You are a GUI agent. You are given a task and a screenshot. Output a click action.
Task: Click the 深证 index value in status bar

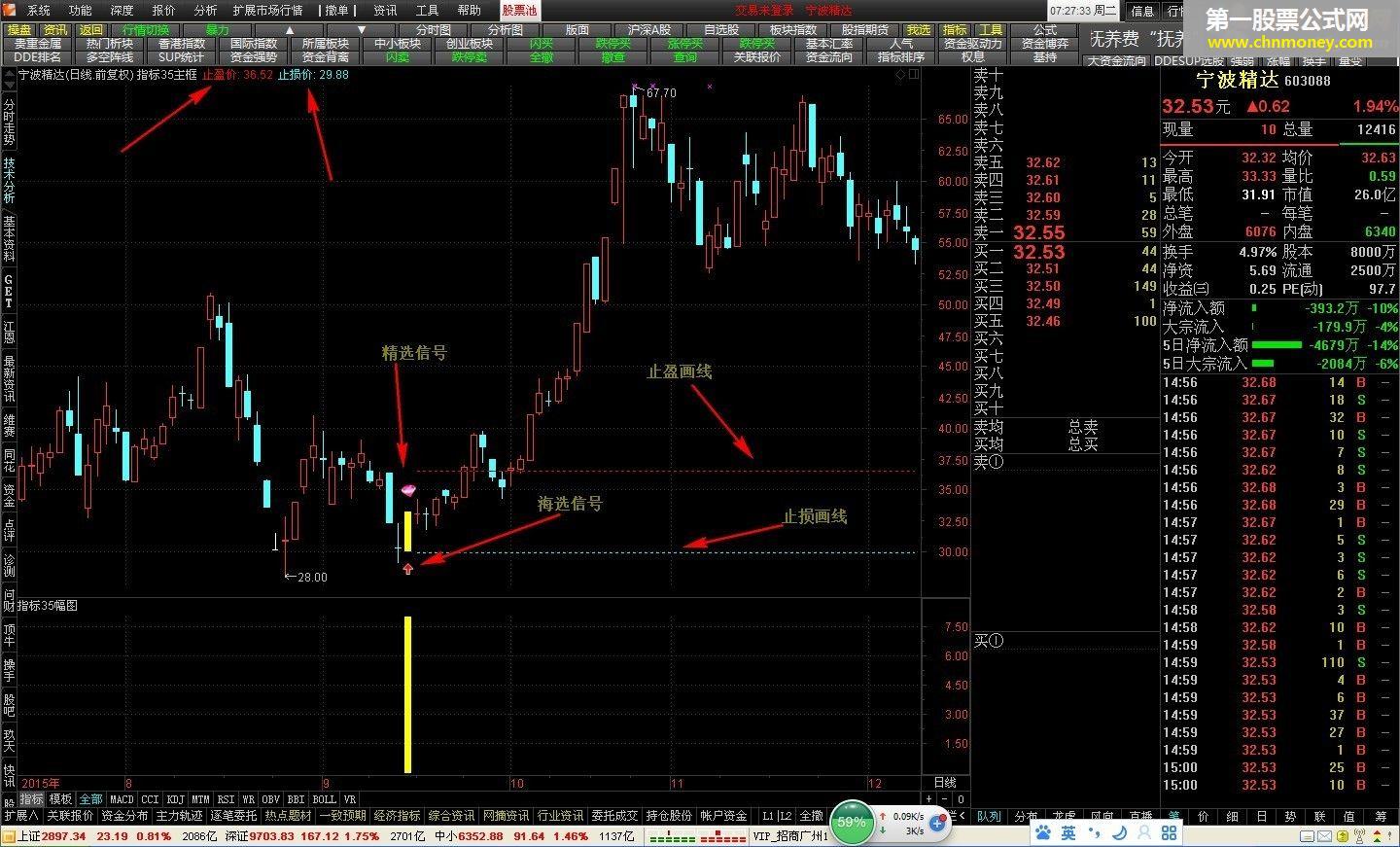(x=272, y=836)
